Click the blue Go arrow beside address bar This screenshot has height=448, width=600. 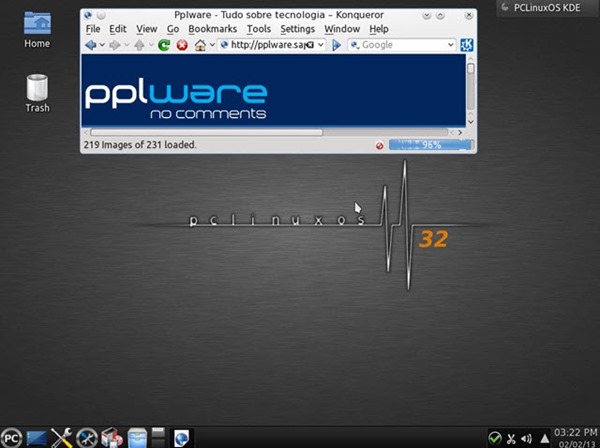click(336, 45)
